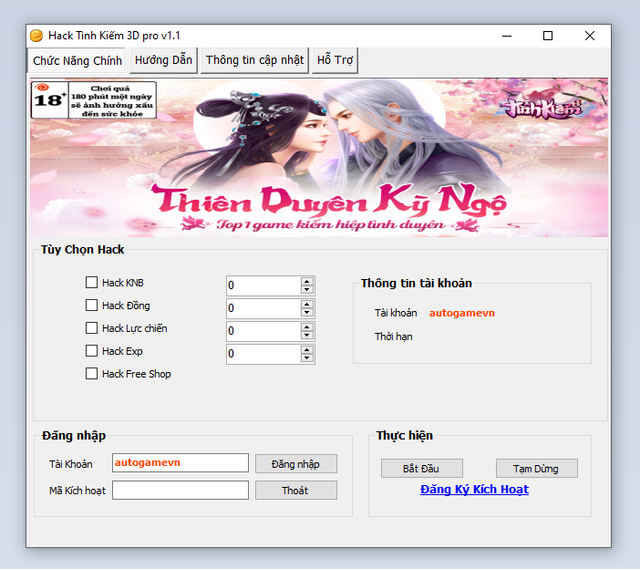Click the Thời hạn label

pyautogui.click(x=393, y=337)
